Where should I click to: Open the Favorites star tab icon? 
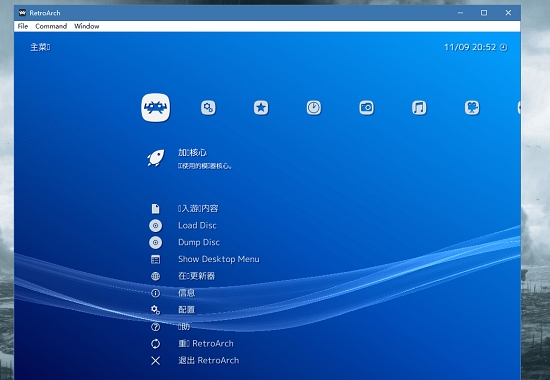[x=261, y=108]
